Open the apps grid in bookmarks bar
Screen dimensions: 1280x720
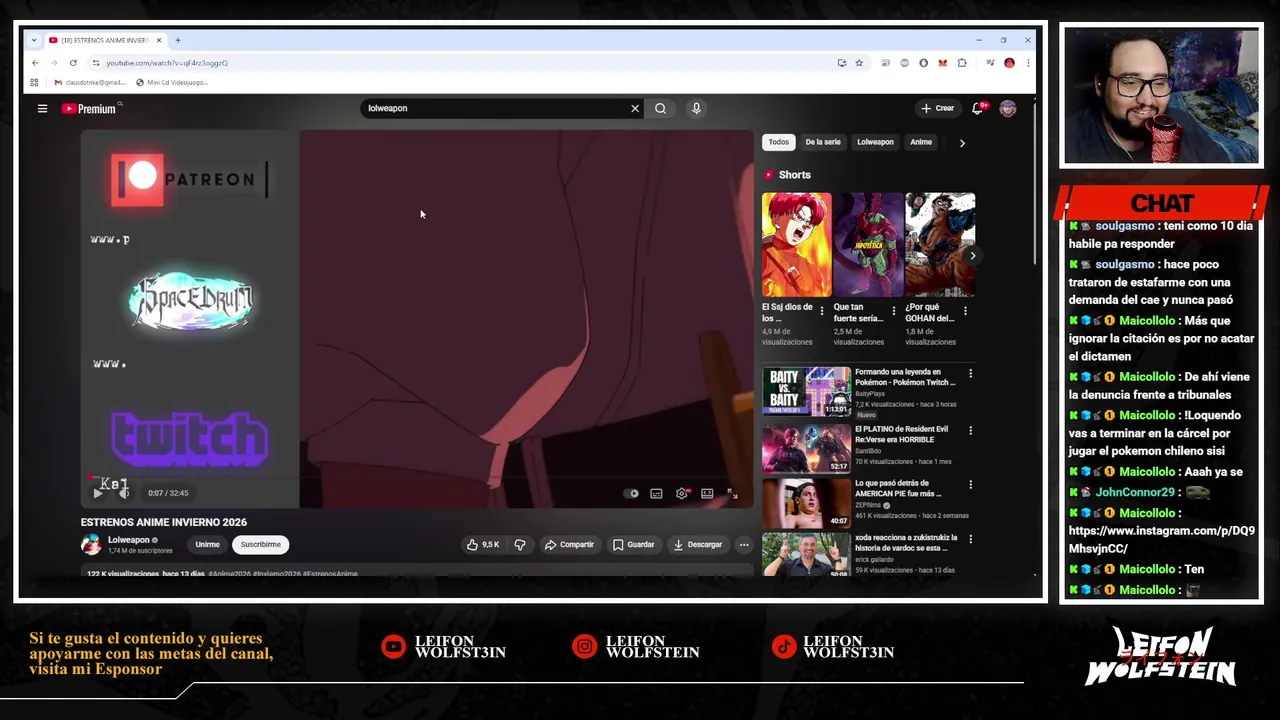coord(34,82)
